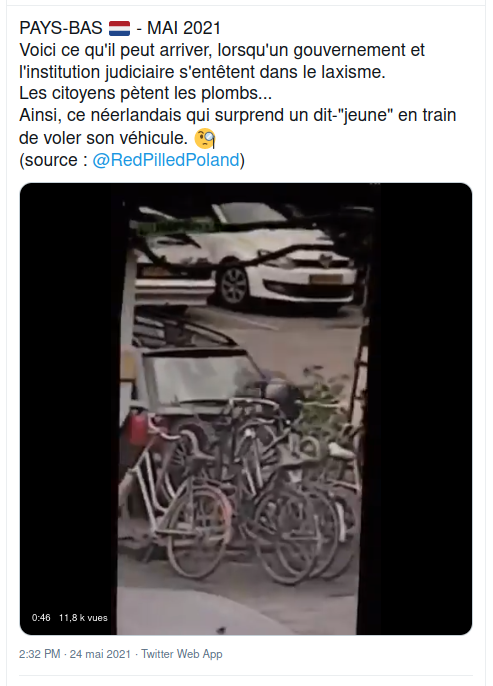Click the MAI 2021 text
The height and width of the screenshot is (686, 493).
184,28
